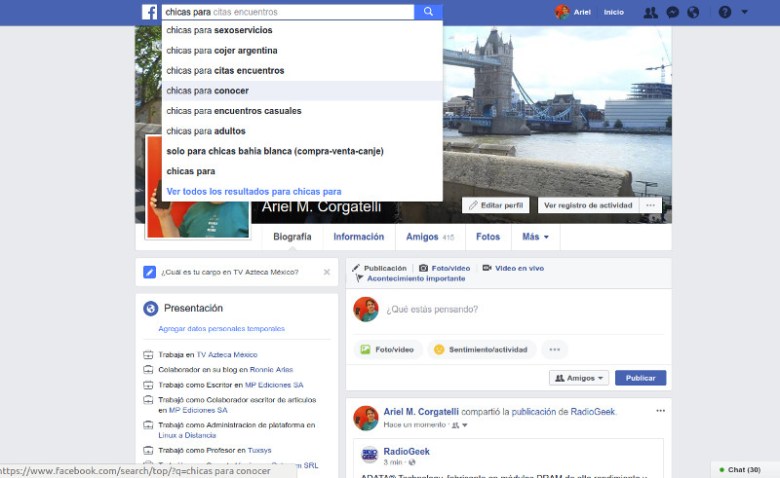This screenshot has width=780, height=478.
Task: Open post options ellipsis on RadioGeek share
Action: (660, 411)
